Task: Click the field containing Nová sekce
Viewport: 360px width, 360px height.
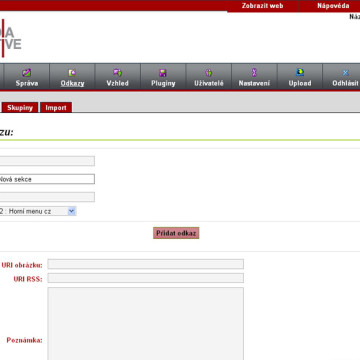Action: (x=47, y=179)
